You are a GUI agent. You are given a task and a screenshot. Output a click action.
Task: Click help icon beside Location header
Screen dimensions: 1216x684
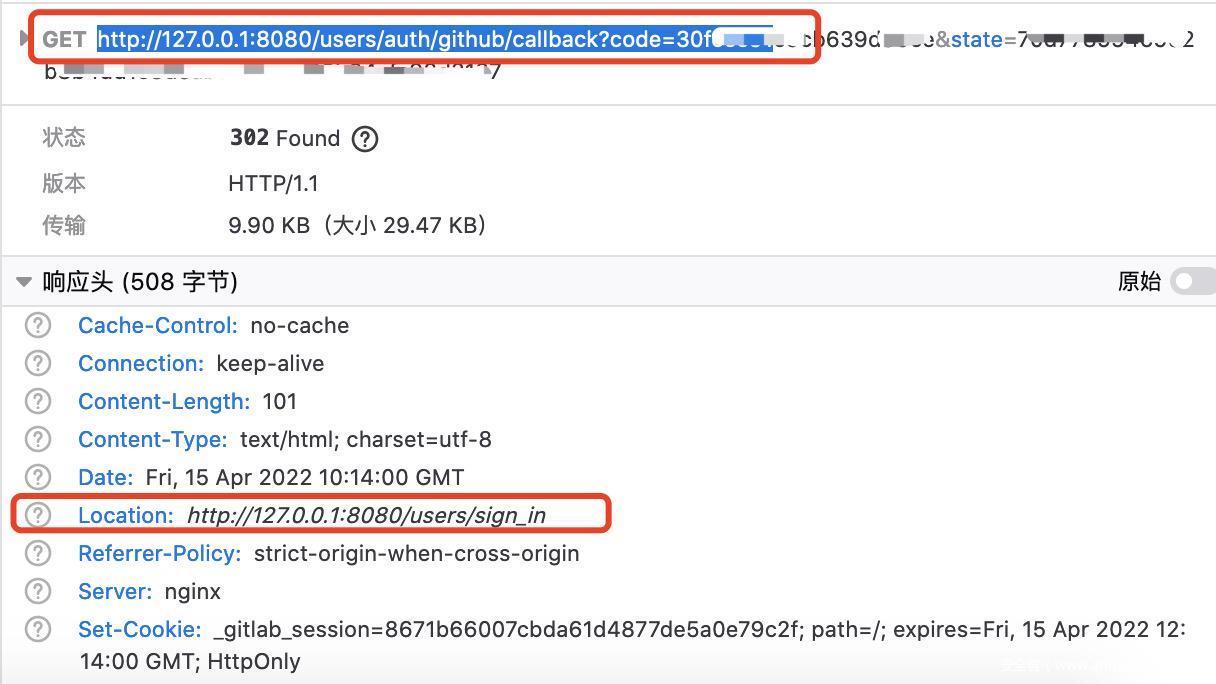point(38,515)
